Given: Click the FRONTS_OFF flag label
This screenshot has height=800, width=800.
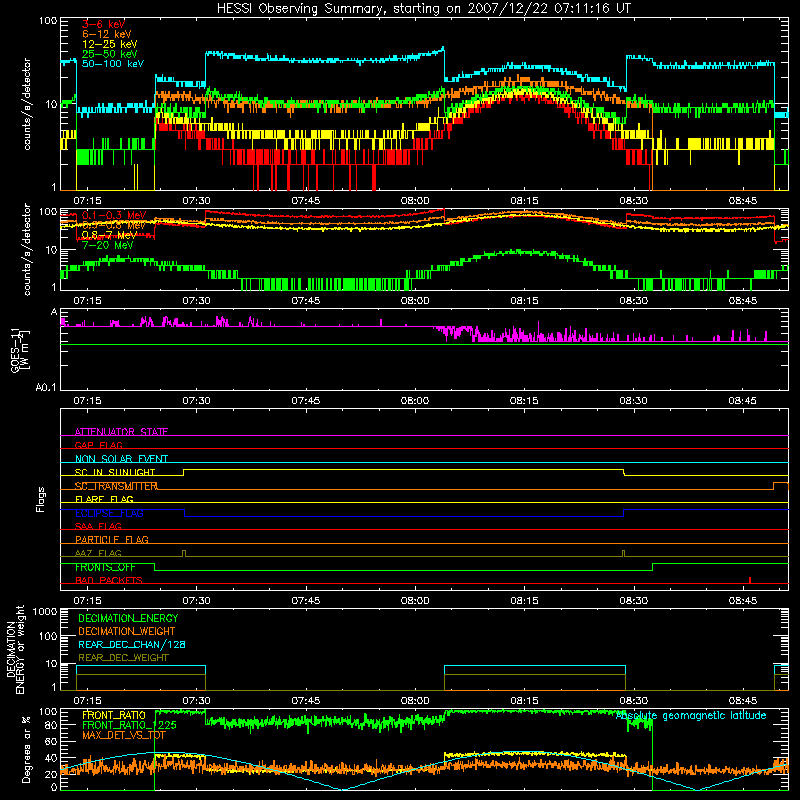Looking at the screenshot, I should (105, 567).
